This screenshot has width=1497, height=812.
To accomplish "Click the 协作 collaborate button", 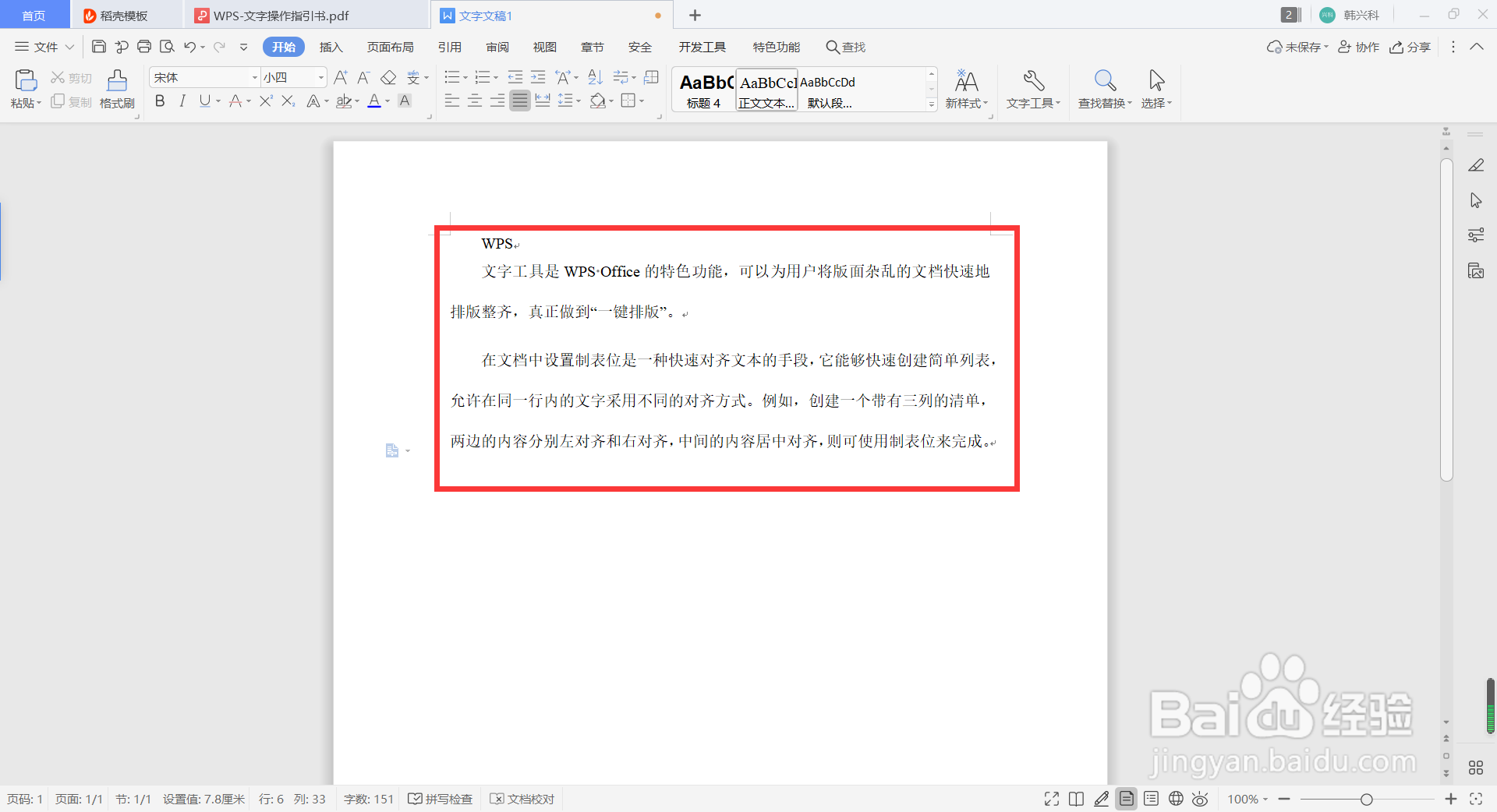I will tap(1359, 47).
